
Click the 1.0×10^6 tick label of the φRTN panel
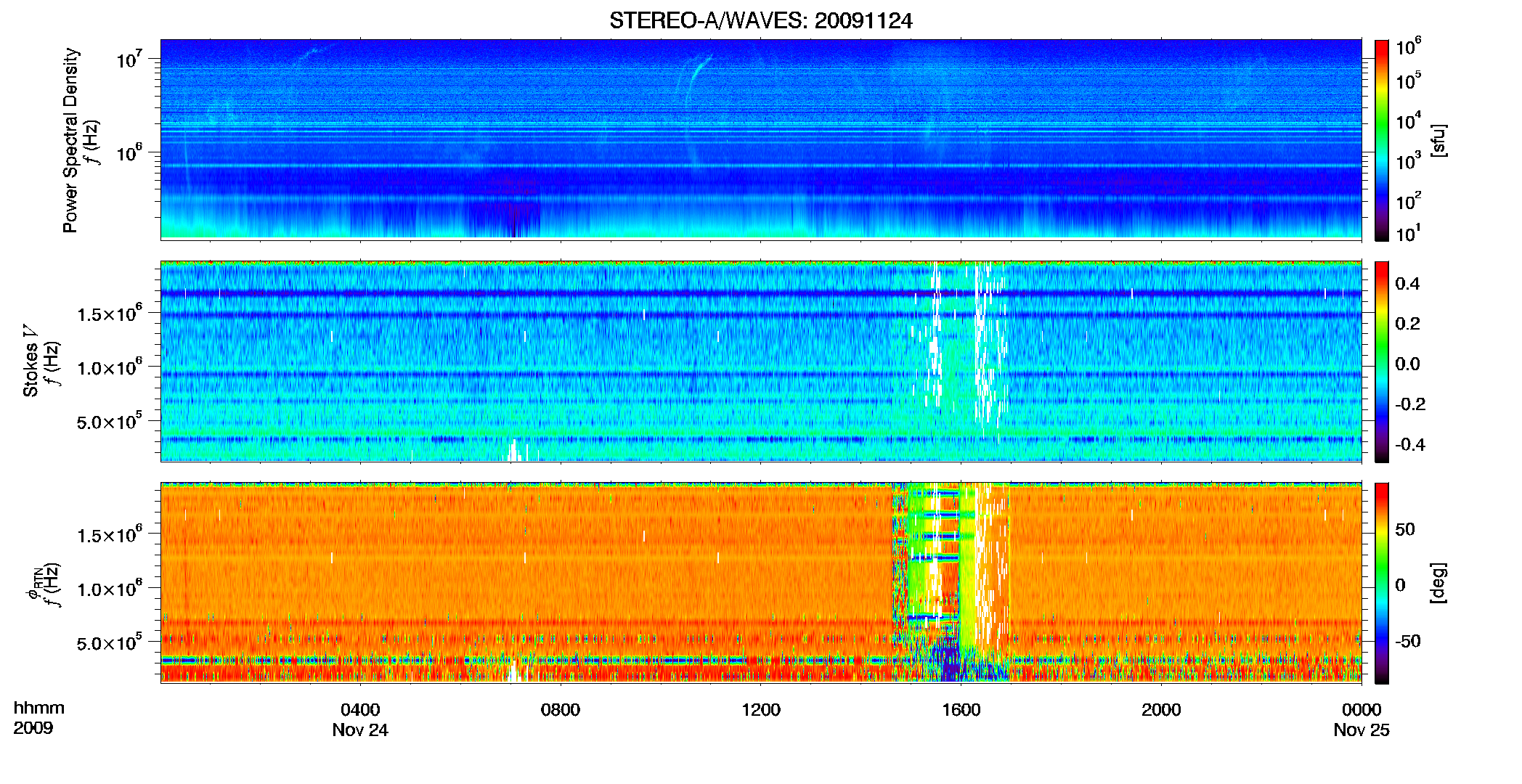(x=110, y=589)
